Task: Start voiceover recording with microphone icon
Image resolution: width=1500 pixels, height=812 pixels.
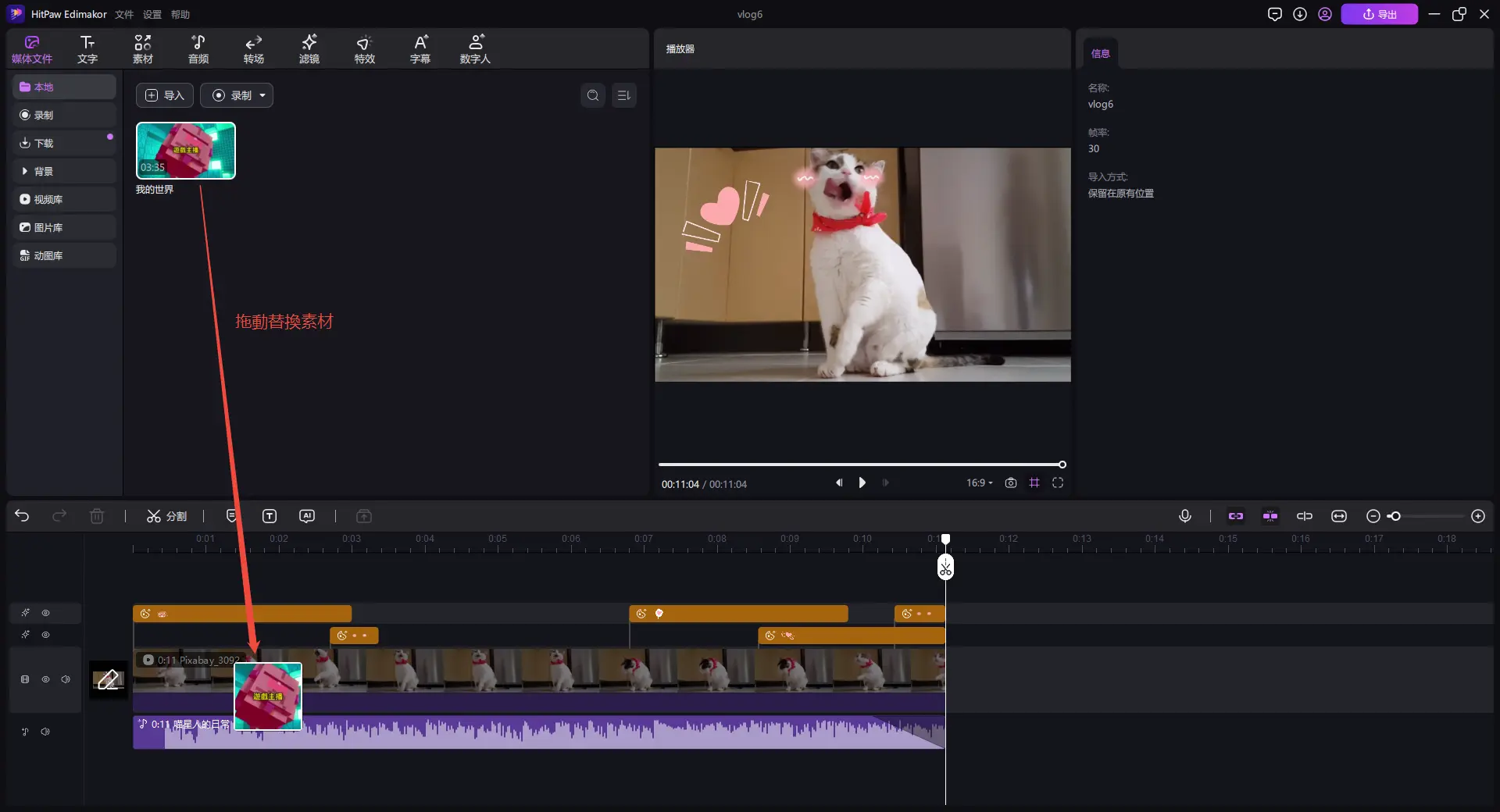Action: click(x=1185, y=516)
